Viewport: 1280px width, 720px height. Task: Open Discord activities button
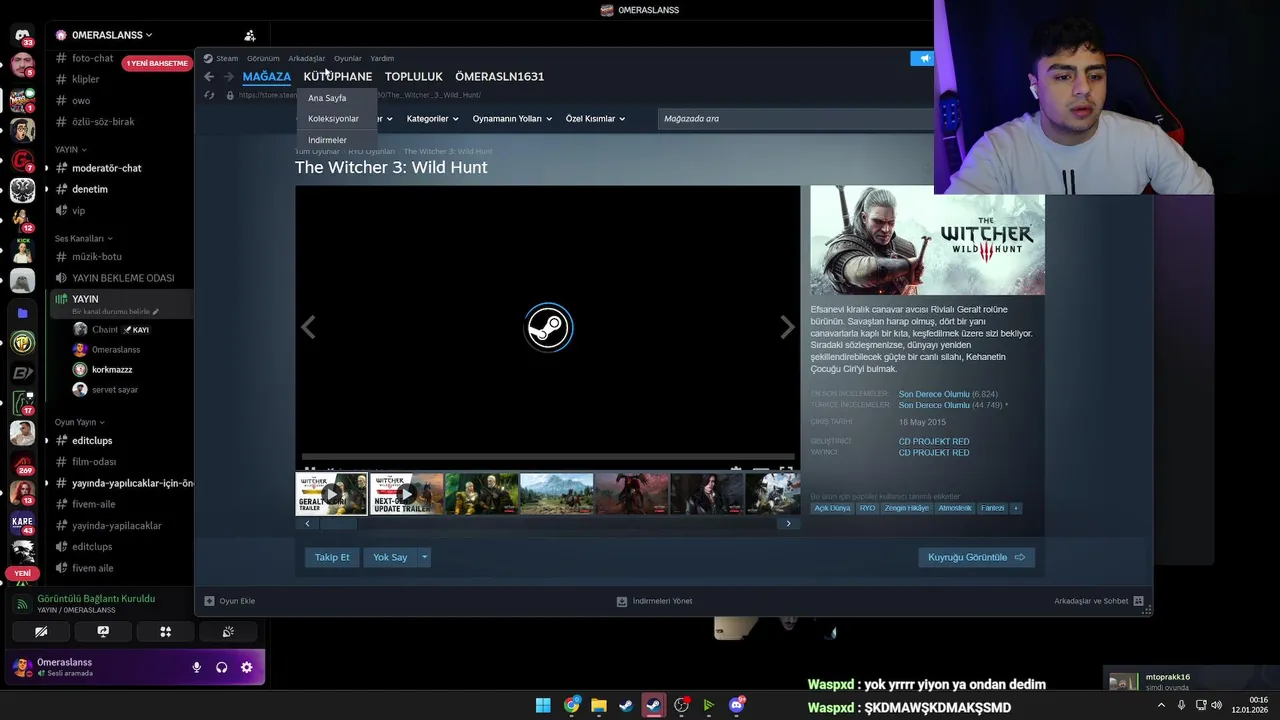pyautogui.click(x=166, y=632)
